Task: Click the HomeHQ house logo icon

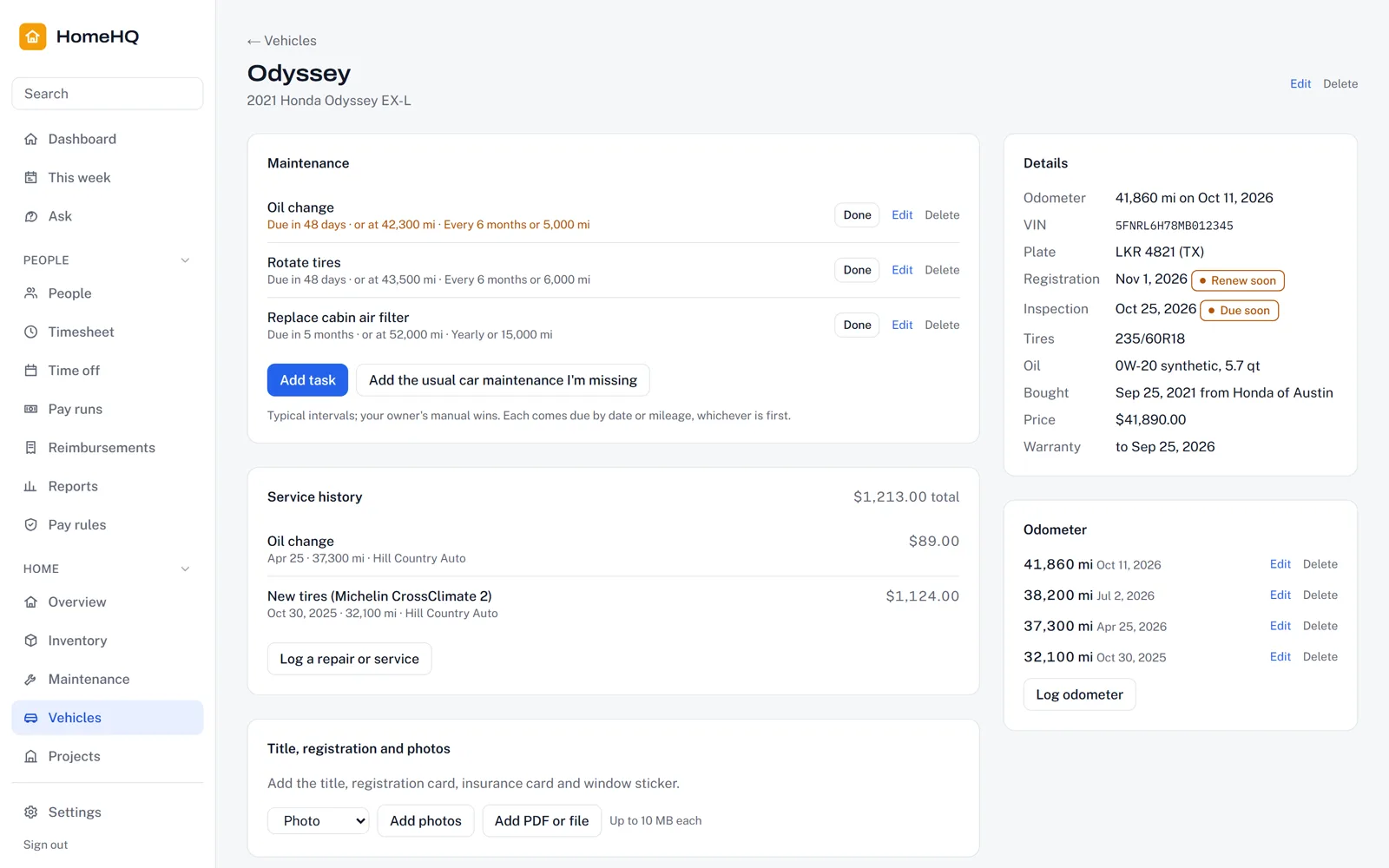Action: click(x=33, y=36)
